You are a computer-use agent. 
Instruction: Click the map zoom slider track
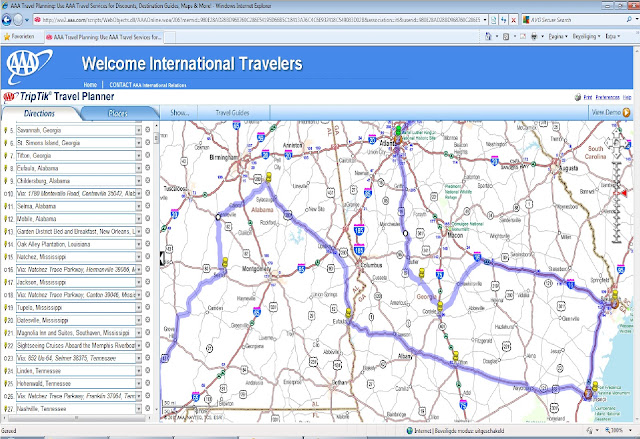pyautogui.click(x=617, y=202)
